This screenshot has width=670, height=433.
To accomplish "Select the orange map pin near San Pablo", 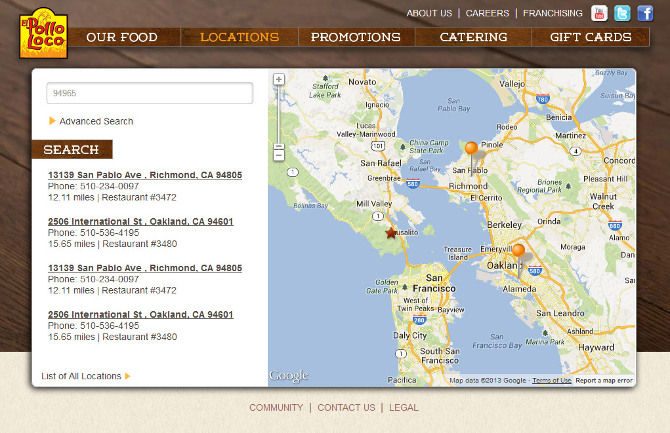I will click(471, 149).
